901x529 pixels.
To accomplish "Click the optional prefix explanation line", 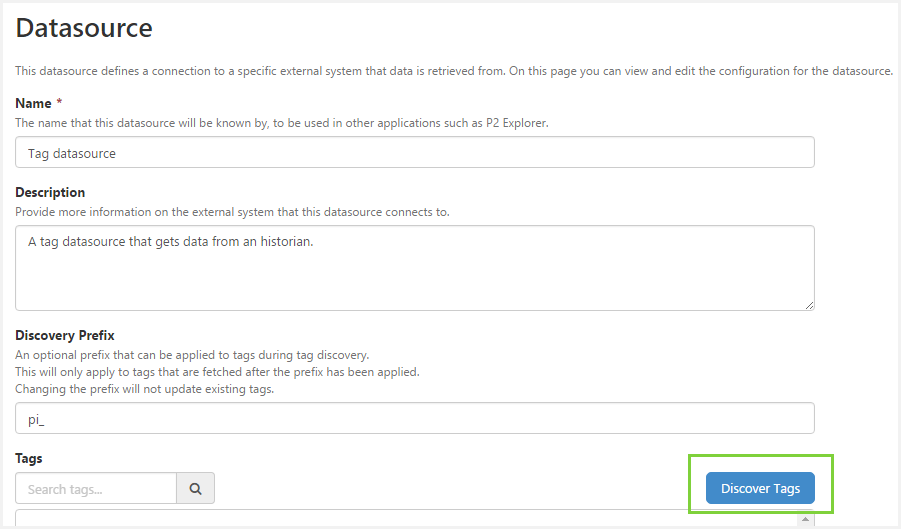I will (192, 355).
